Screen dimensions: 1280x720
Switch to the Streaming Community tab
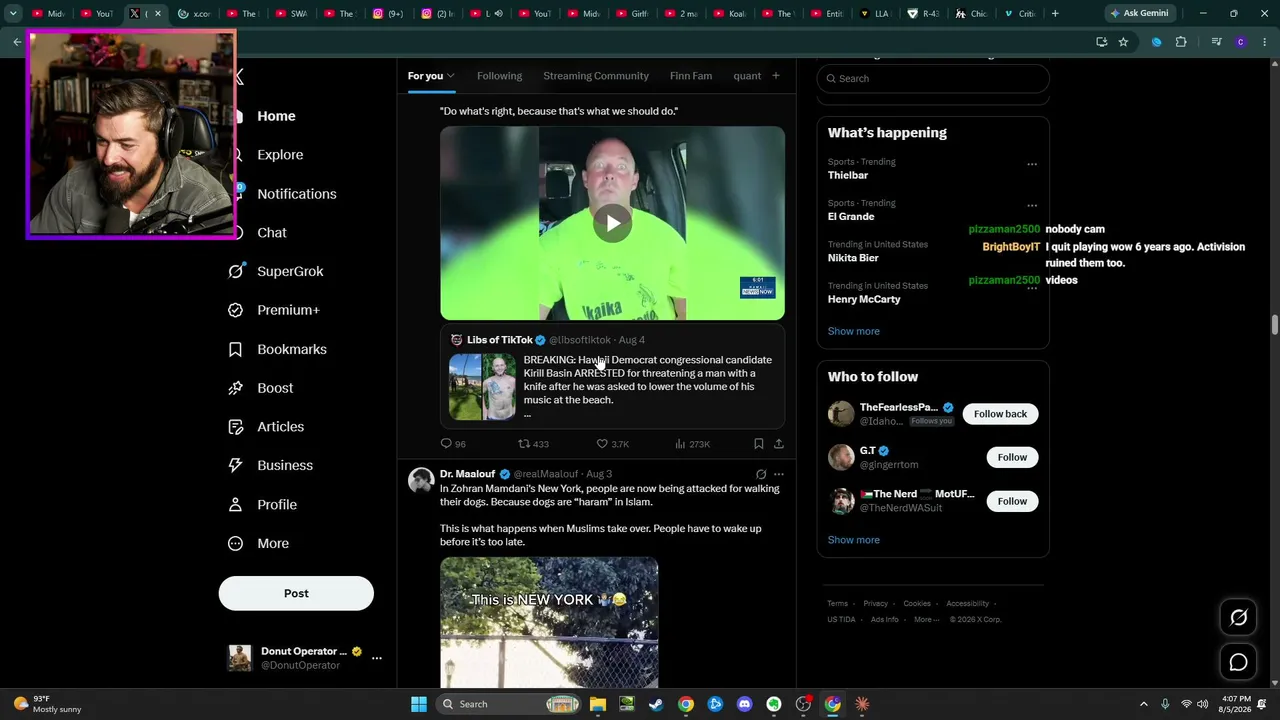pos(596,76)
